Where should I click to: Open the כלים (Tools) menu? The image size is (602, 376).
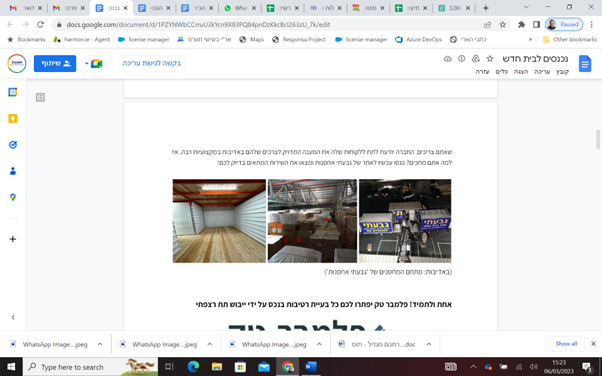coord(501,72)
